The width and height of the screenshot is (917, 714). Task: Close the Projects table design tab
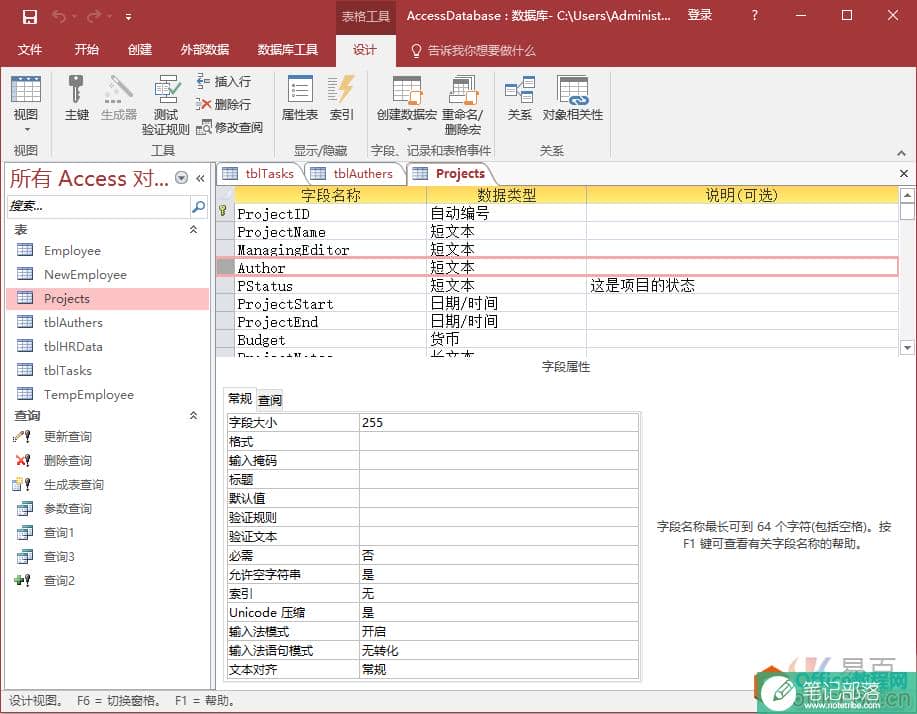pyautogui.click(x=904, y=174)
